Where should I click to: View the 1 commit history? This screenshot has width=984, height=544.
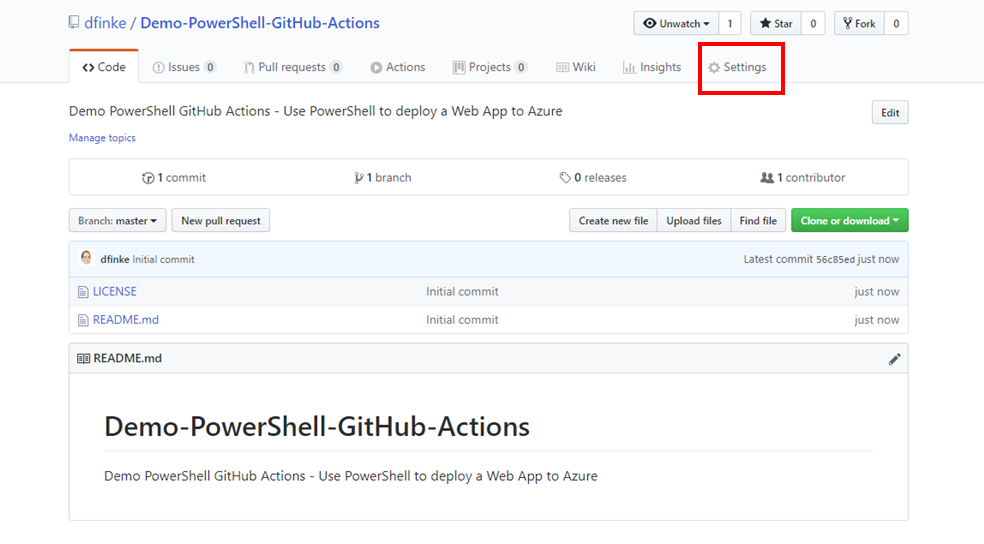174,178
